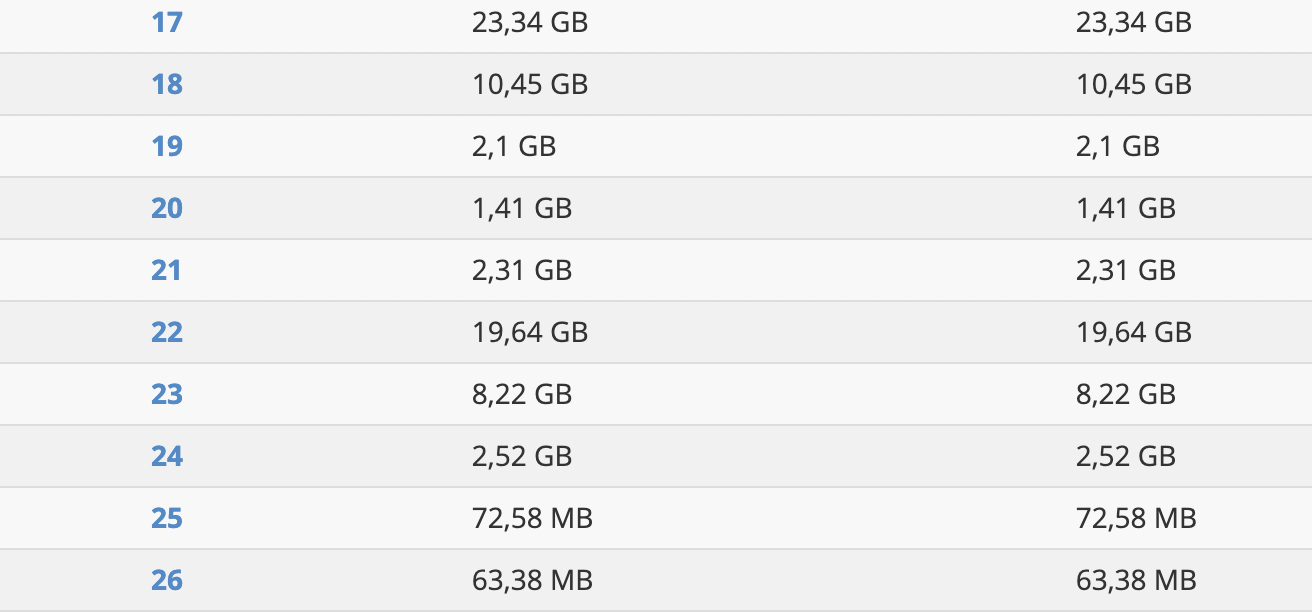1312x612 pixels.
Task: Open entry 19 in the table
Action: click(x=167, y=146)
